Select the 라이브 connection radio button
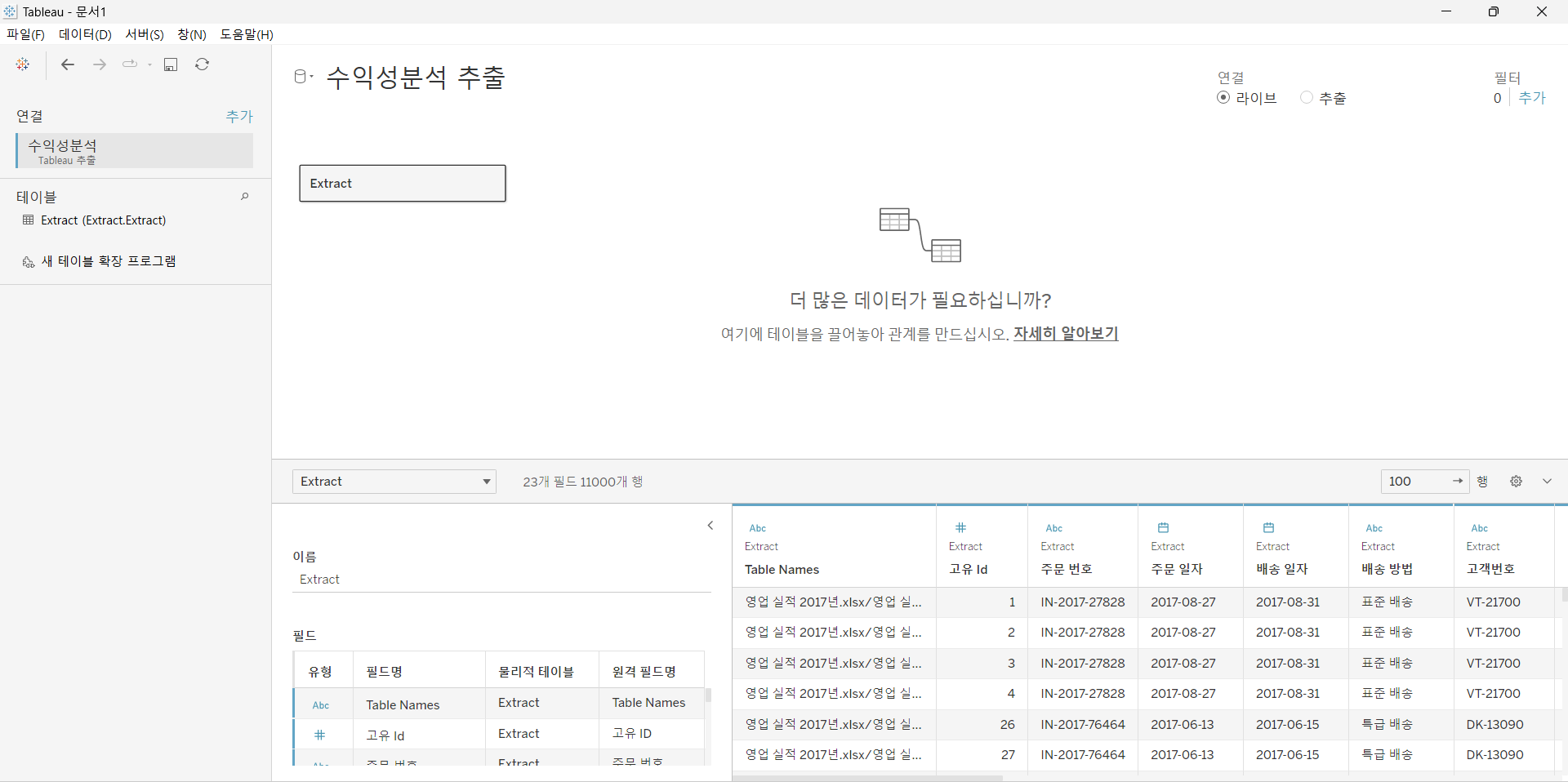The image size is (1568, 782). click(x=1223, y=97)
